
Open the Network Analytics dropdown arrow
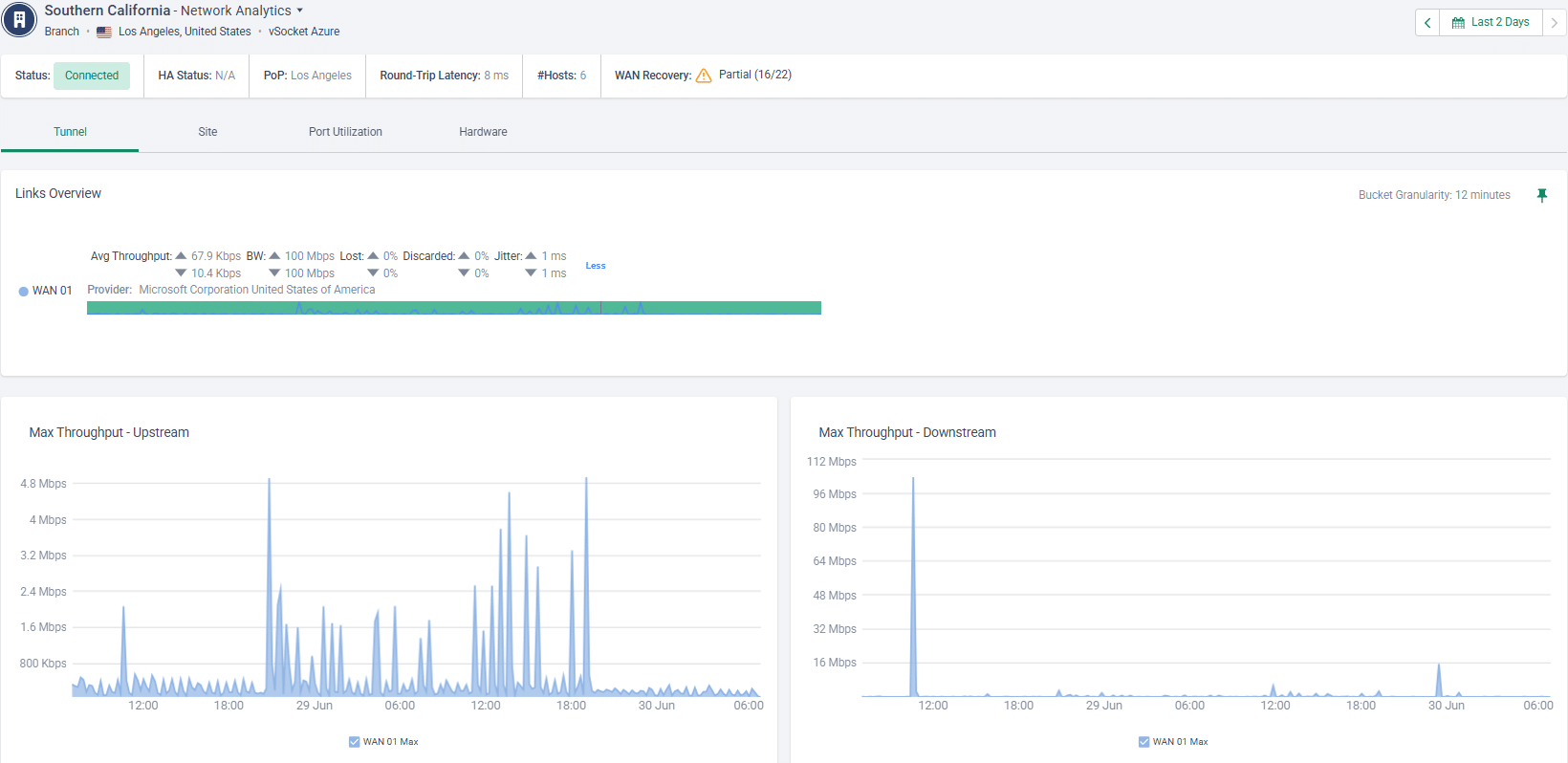300,11
